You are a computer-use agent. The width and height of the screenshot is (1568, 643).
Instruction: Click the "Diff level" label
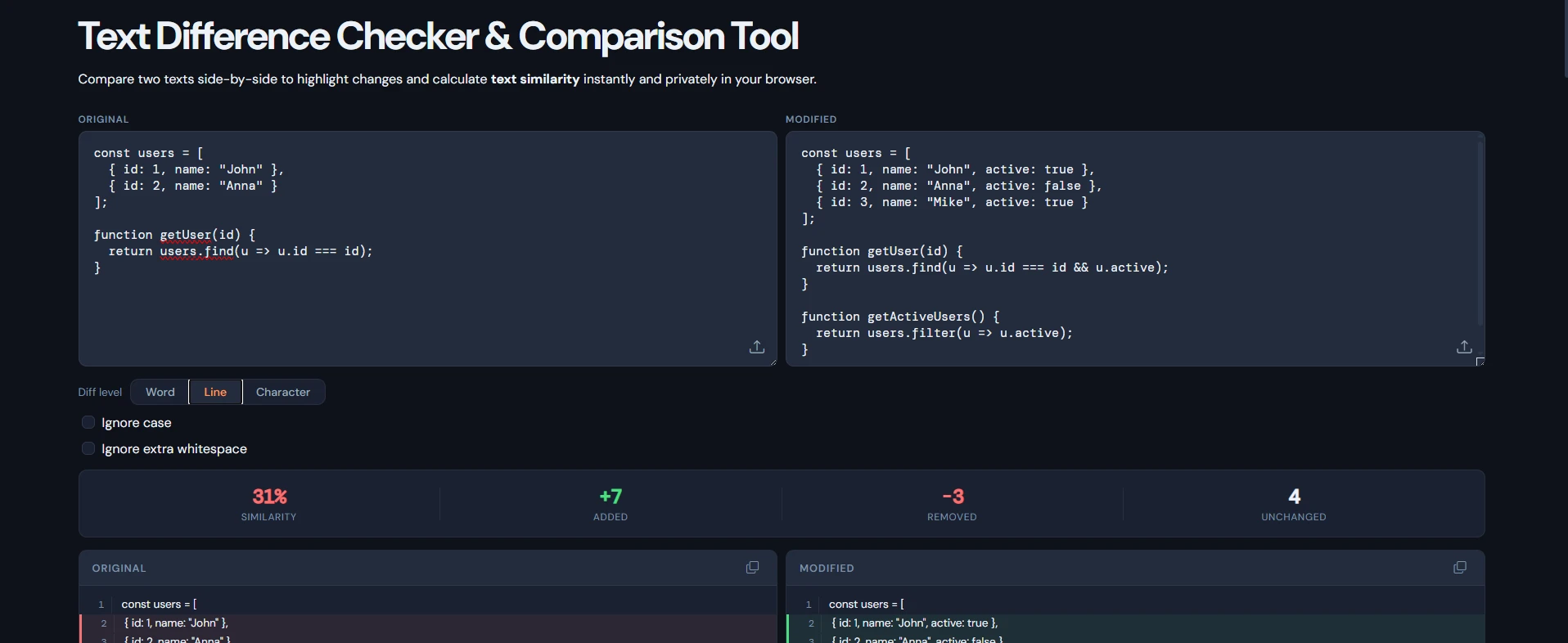pyautogui.click(x=100, y=392)
